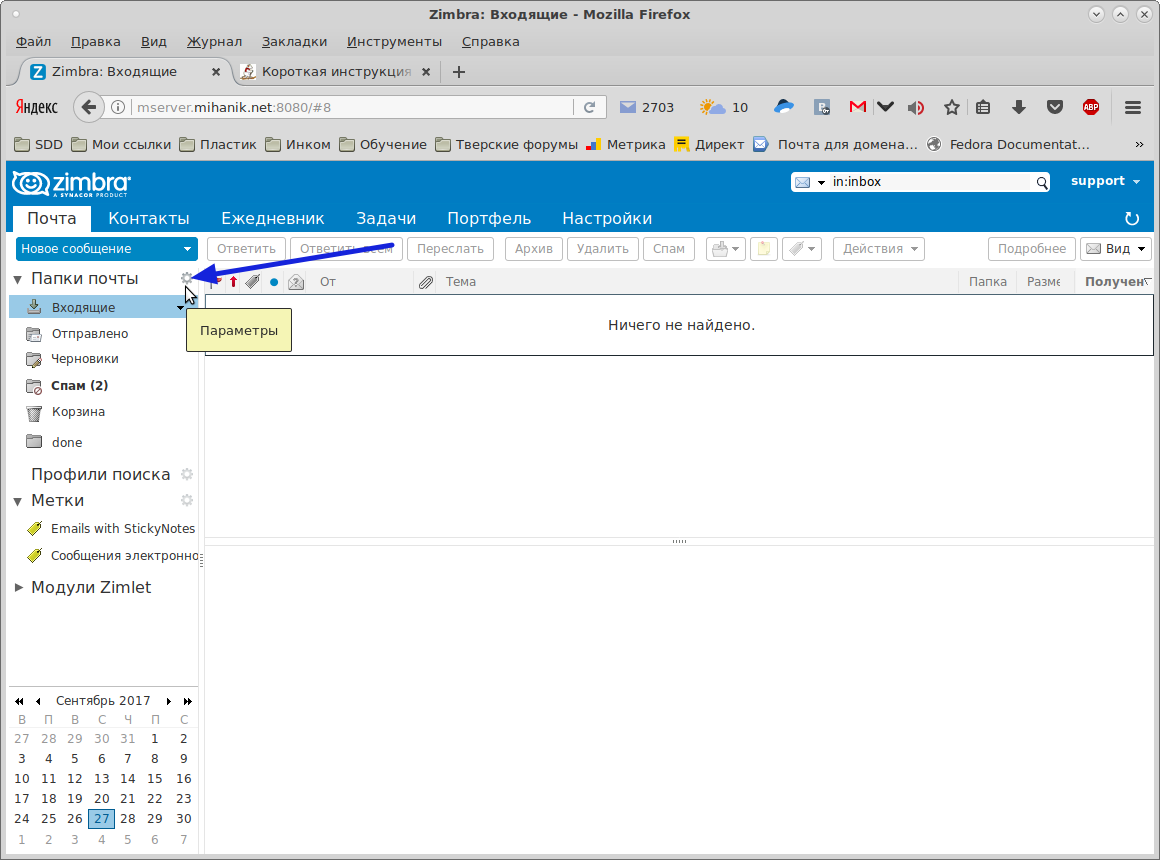Show more bookmarks with the chevron
The image size is (1160, 860).
tap(1139, 144)
